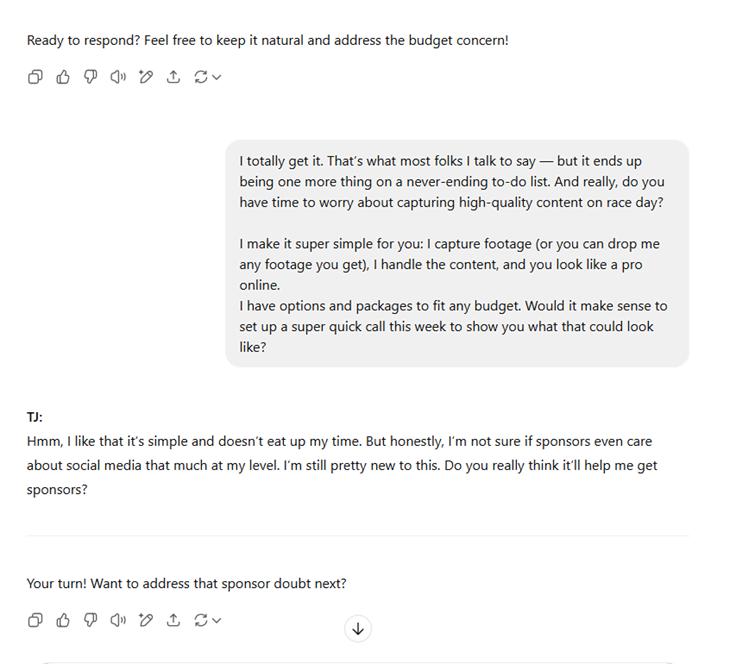
Task: Play read-aloud for the 'Your turn!' reply
Action: 118,620
